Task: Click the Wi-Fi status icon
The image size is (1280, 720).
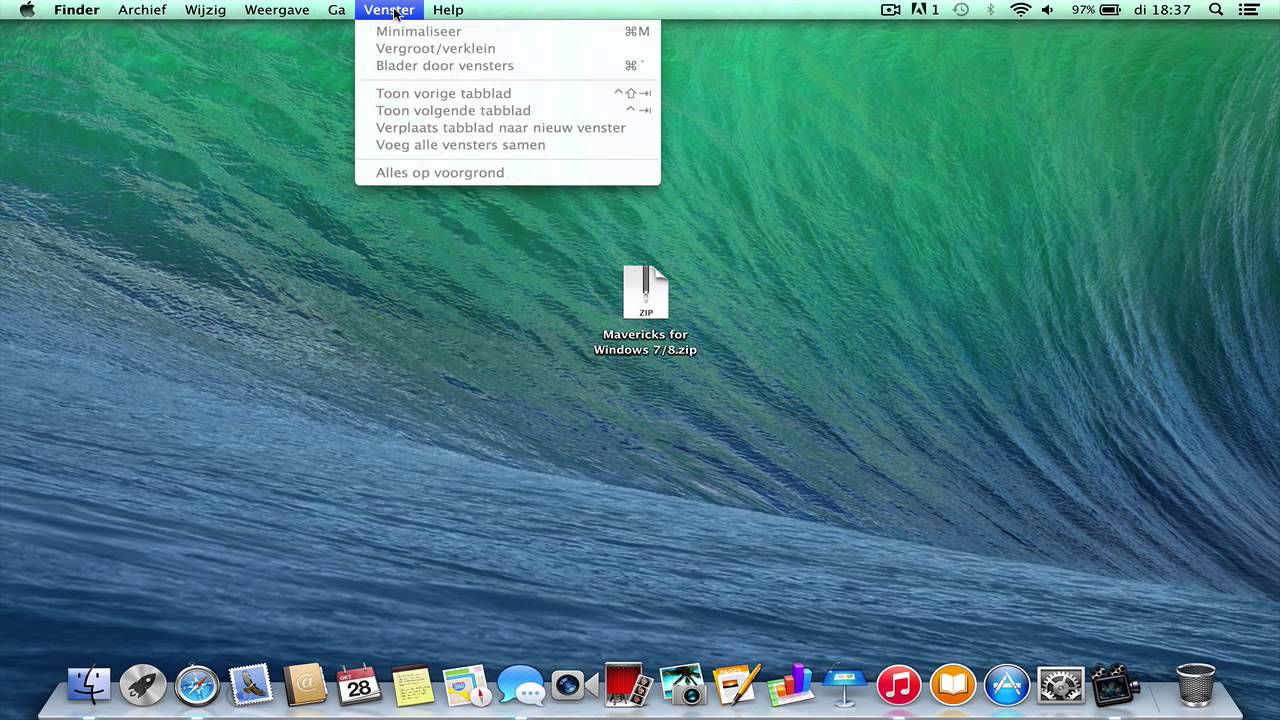Action: coord(1020,10)
